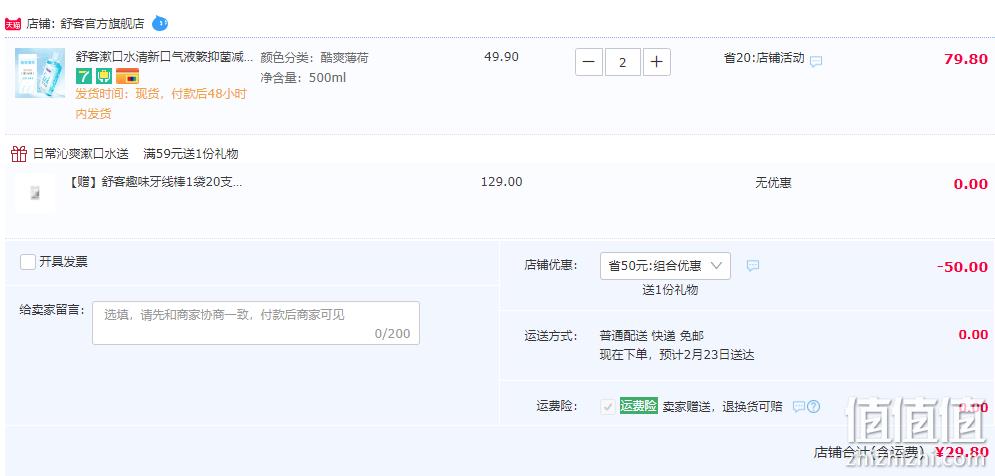Click the 发货时间 shipping time notice
Viewport: 995px width, 476px height.
pyautogui.click(x=161, y=104)
